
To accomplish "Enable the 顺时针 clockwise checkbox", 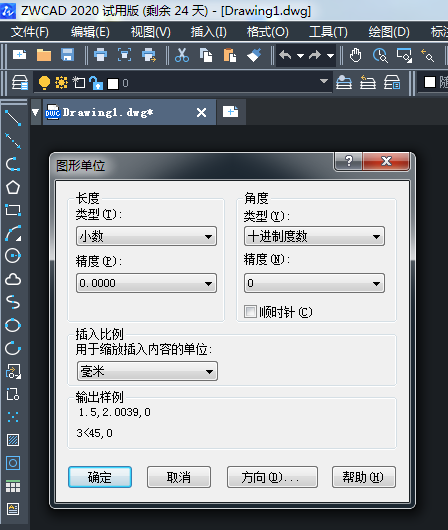I will [250, 311].
